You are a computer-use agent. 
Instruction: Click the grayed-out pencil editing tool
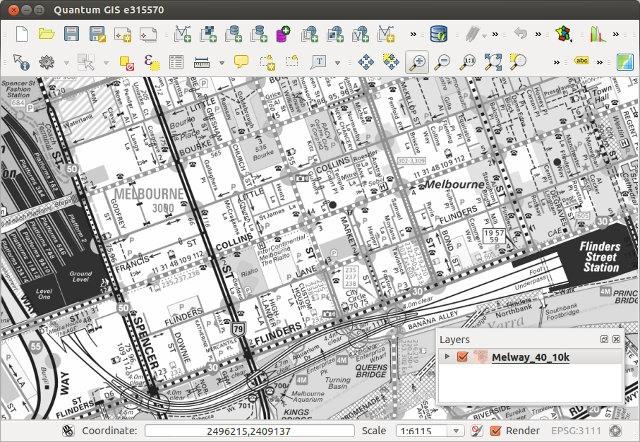(x=473, y=34)
